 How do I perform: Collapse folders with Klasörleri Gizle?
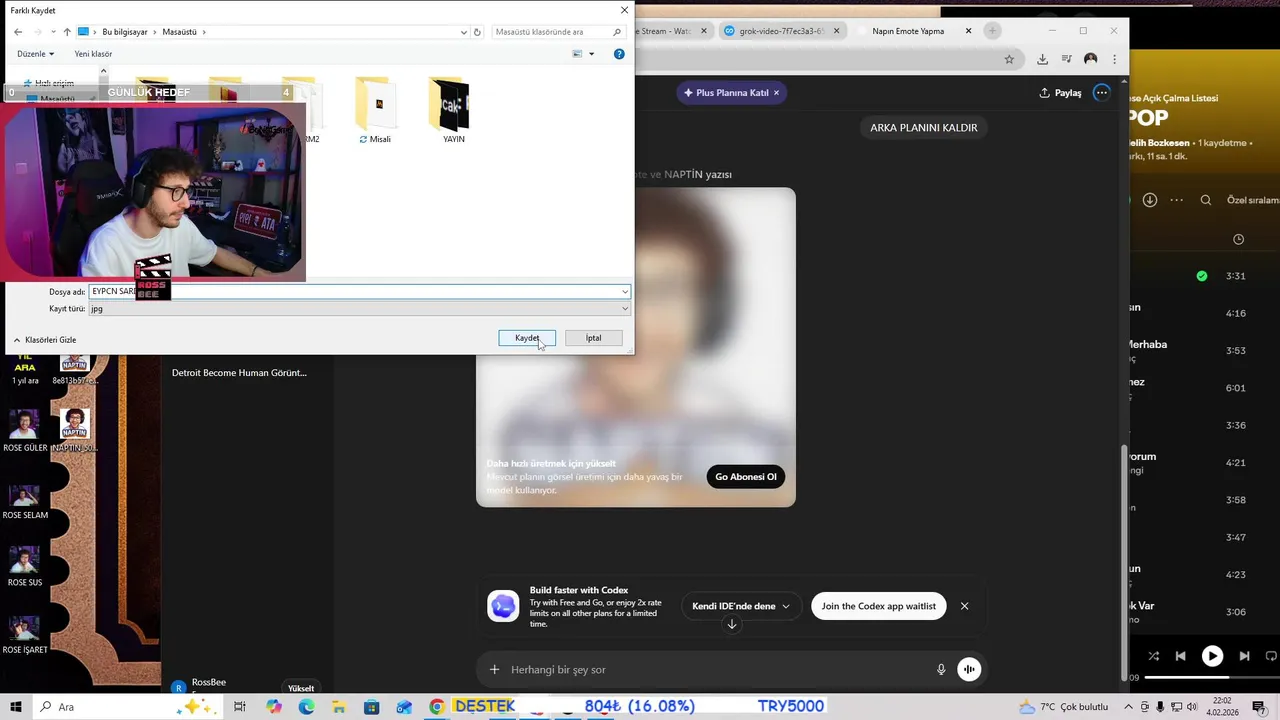point(45,340)
